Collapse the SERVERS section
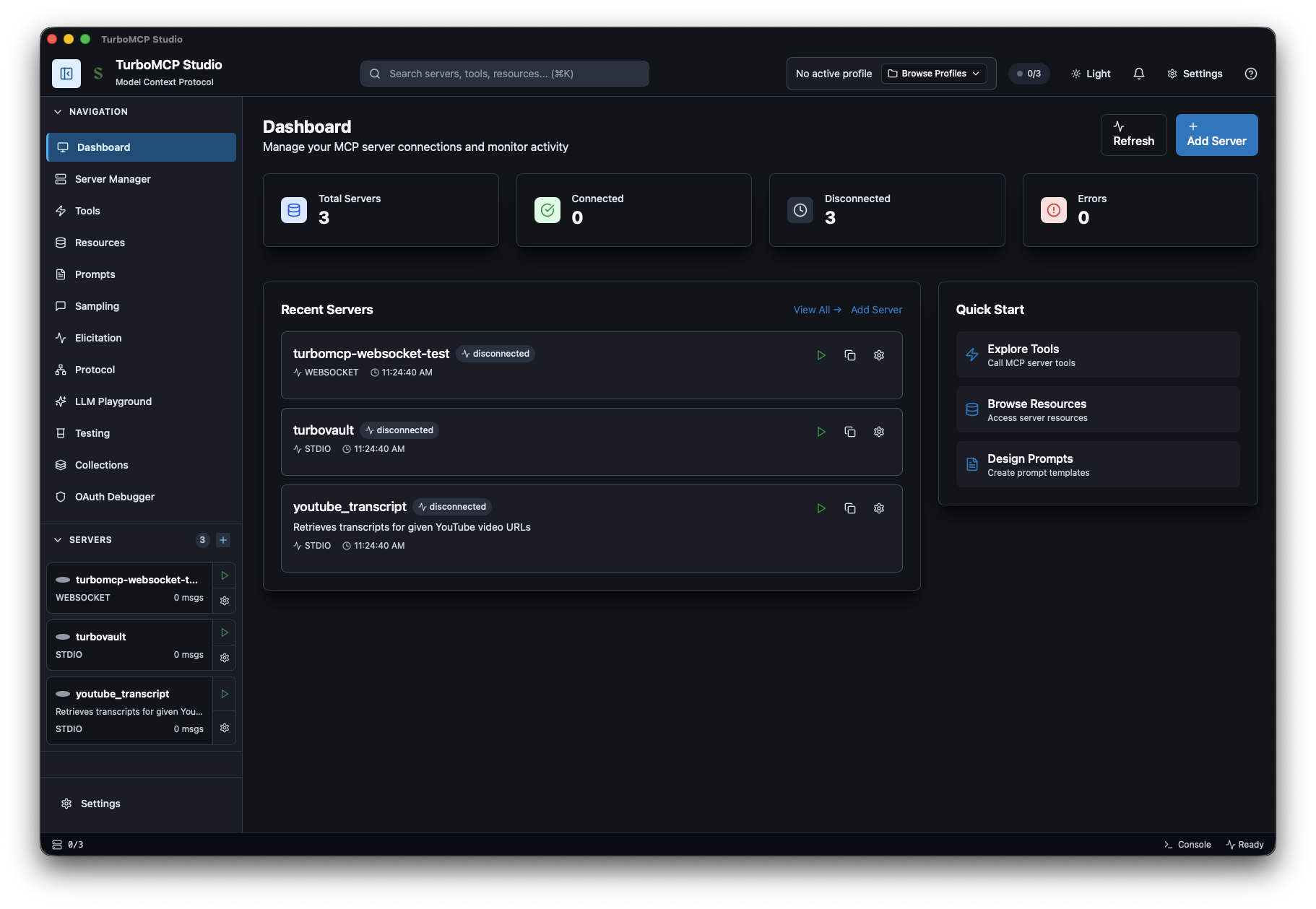Viewport: 1316px width, 909px height. (83, 540)
